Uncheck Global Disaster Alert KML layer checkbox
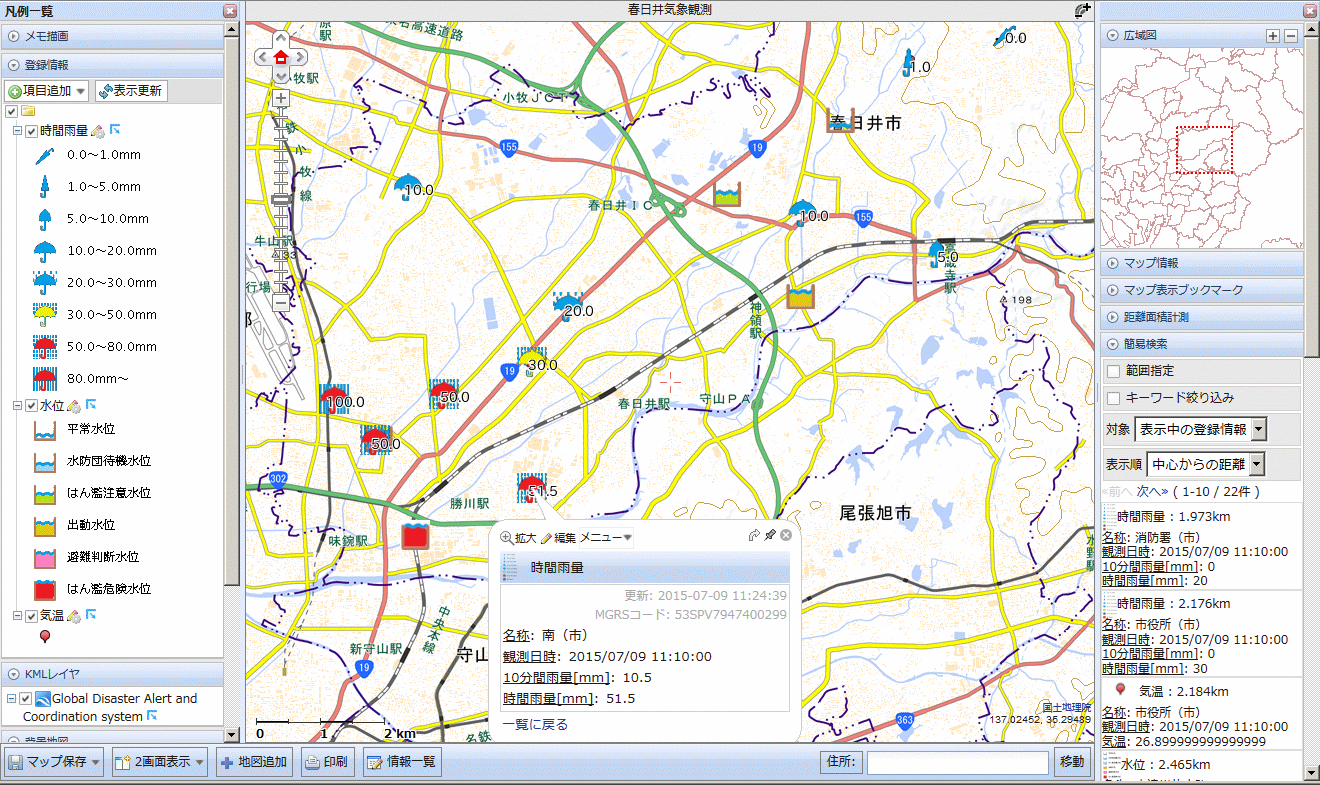Image resolution: width=1320 pixels, height=785 pixels. coord(27,698)
